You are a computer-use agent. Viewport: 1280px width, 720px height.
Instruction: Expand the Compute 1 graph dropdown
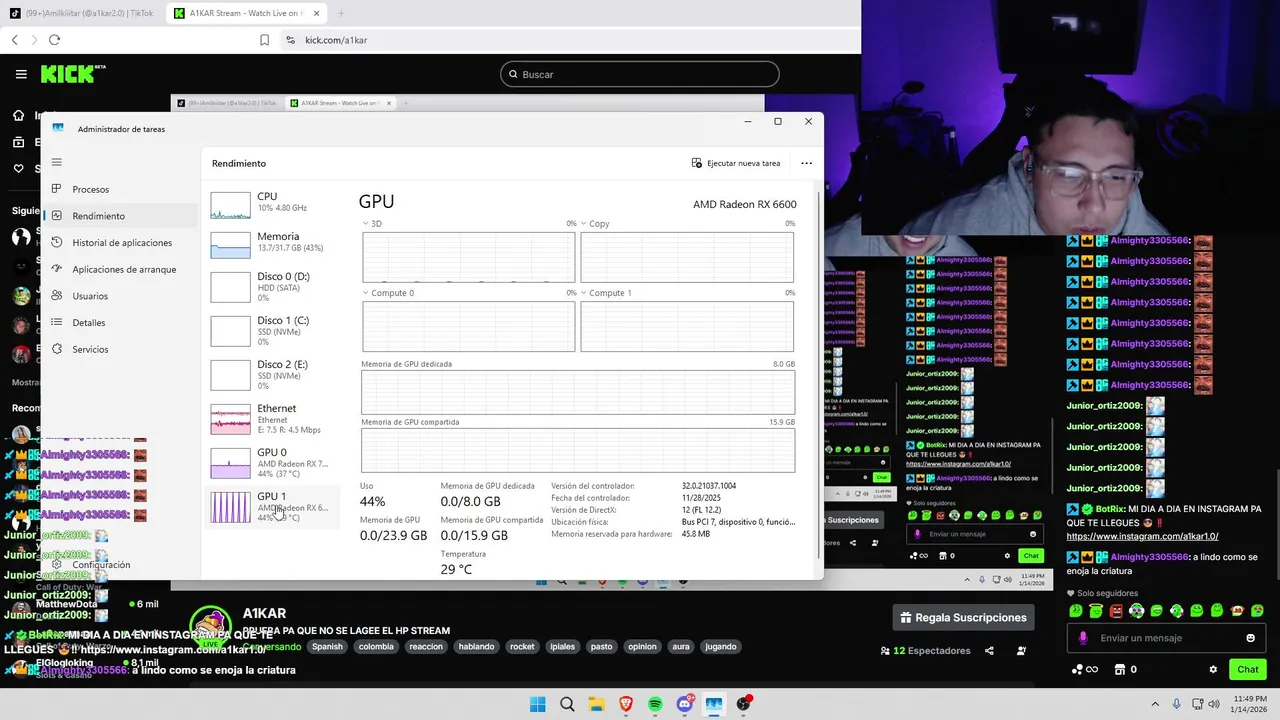[584, 293]
